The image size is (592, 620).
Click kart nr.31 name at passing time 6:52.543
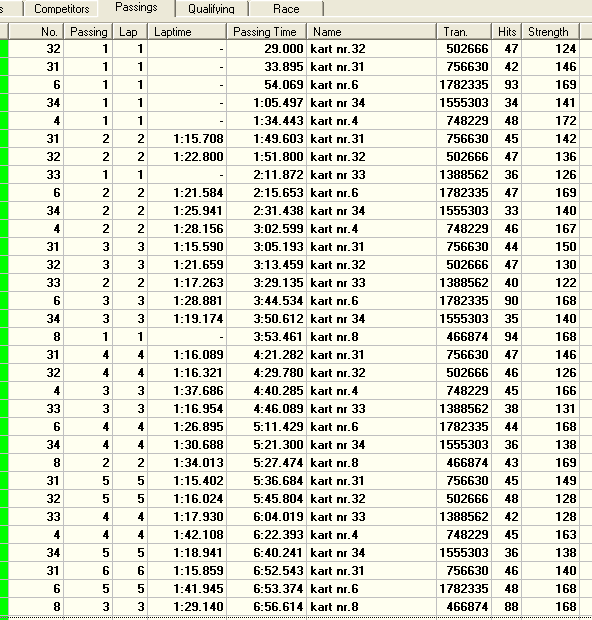(371, 571)
